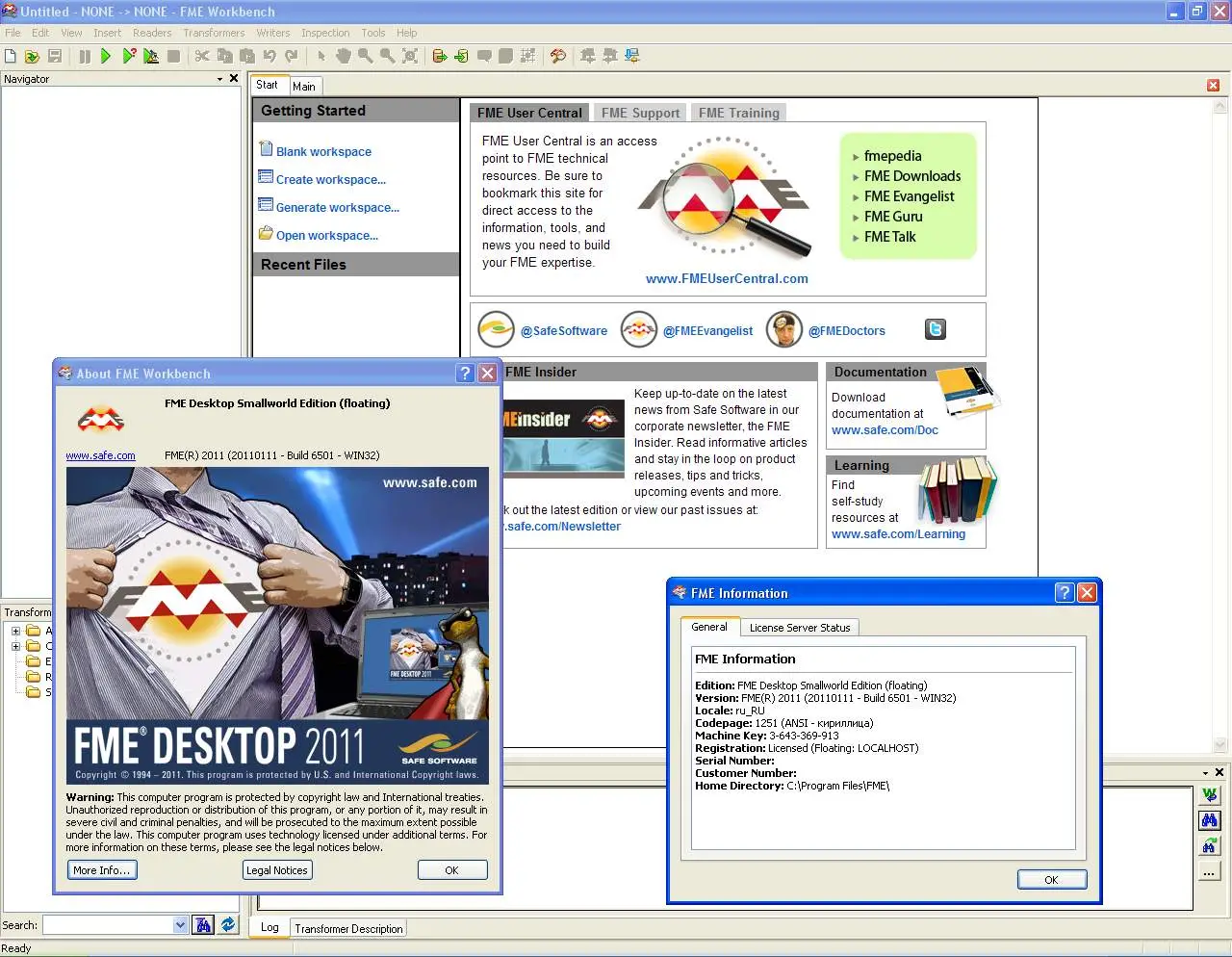The width and height of the screenshot is (1232, 957).
Task: Expand the first transformer folder starting with A
Action: coord(15,631)
